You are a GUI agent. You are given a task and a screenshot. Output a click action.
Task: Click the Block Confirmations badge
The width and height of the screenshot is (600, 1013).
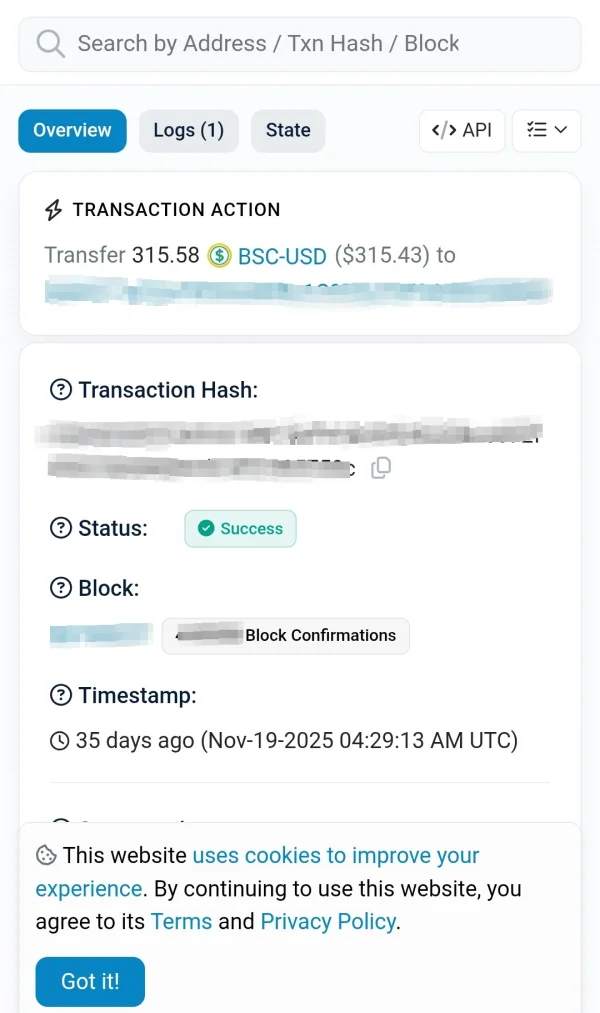click(286, 635)
